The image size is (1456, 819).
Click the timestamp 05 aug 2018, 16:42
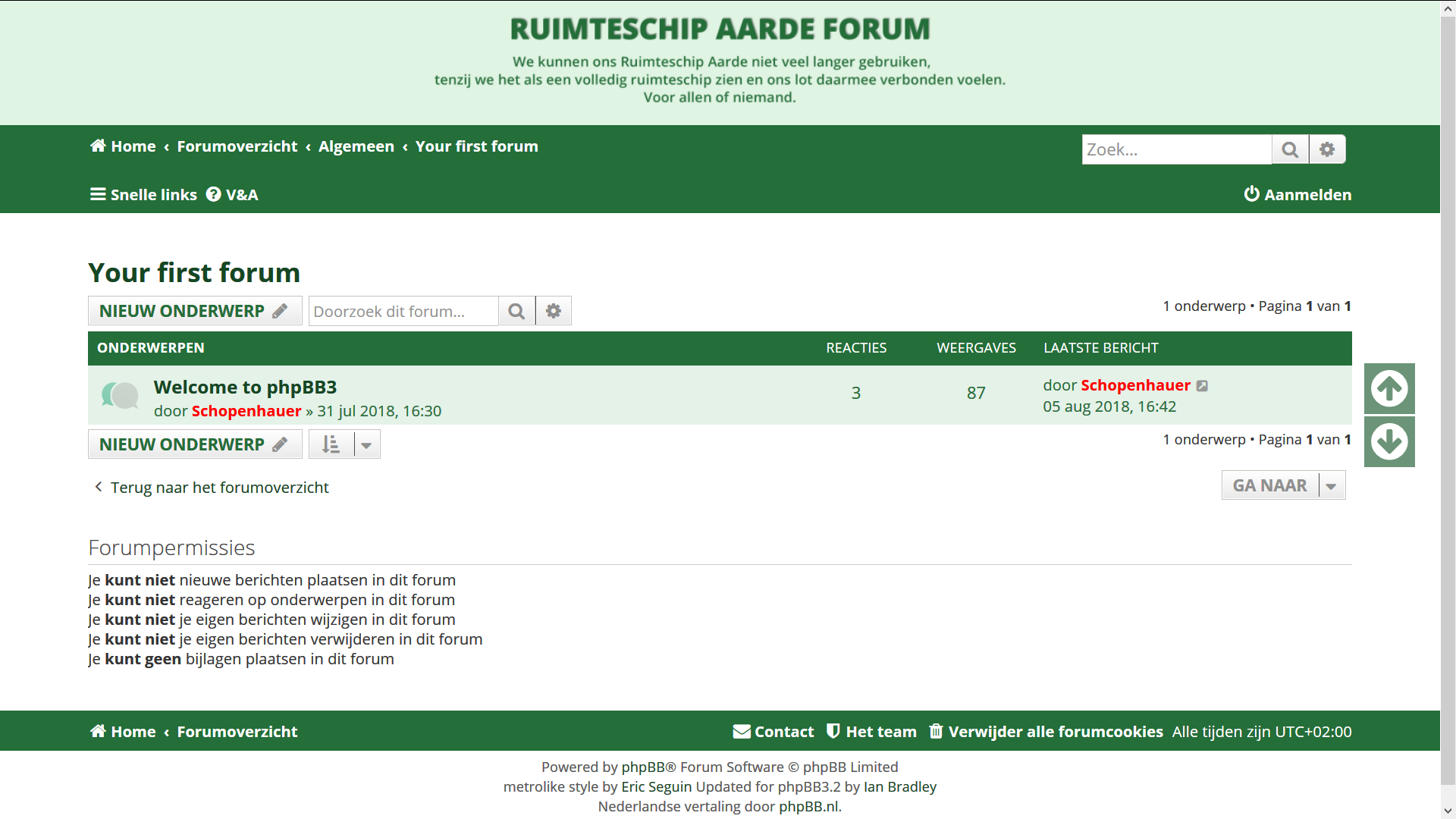click(1109, 406)
